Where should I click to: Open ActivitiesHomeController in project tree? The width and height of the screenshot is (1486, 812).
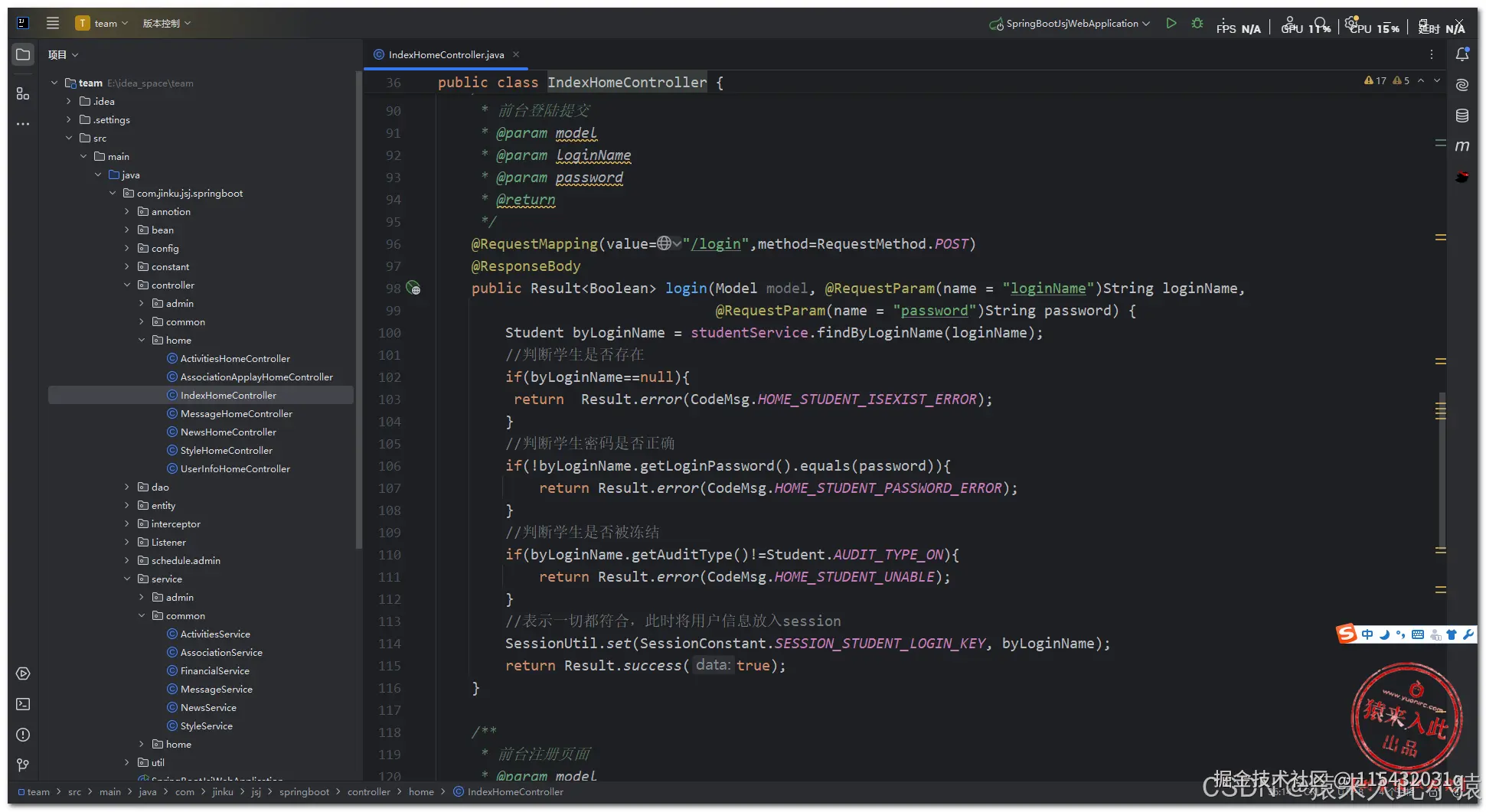[x=235, y=358]
